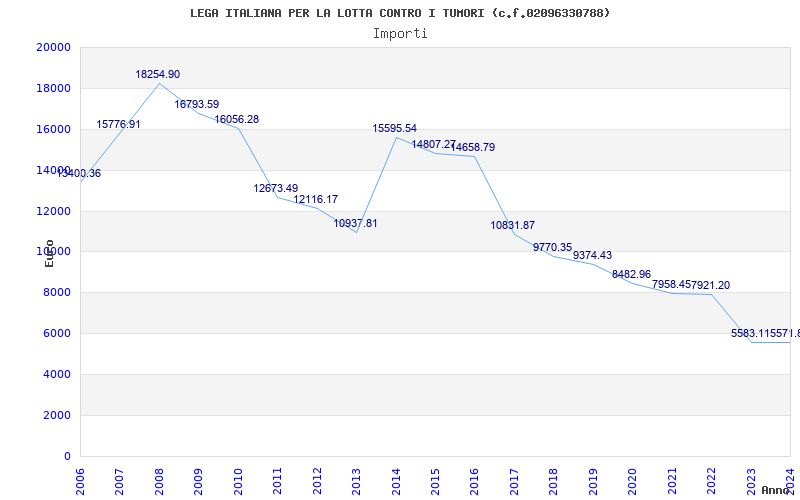
Task: Select data label 16056.28
Action: [237, 119]
